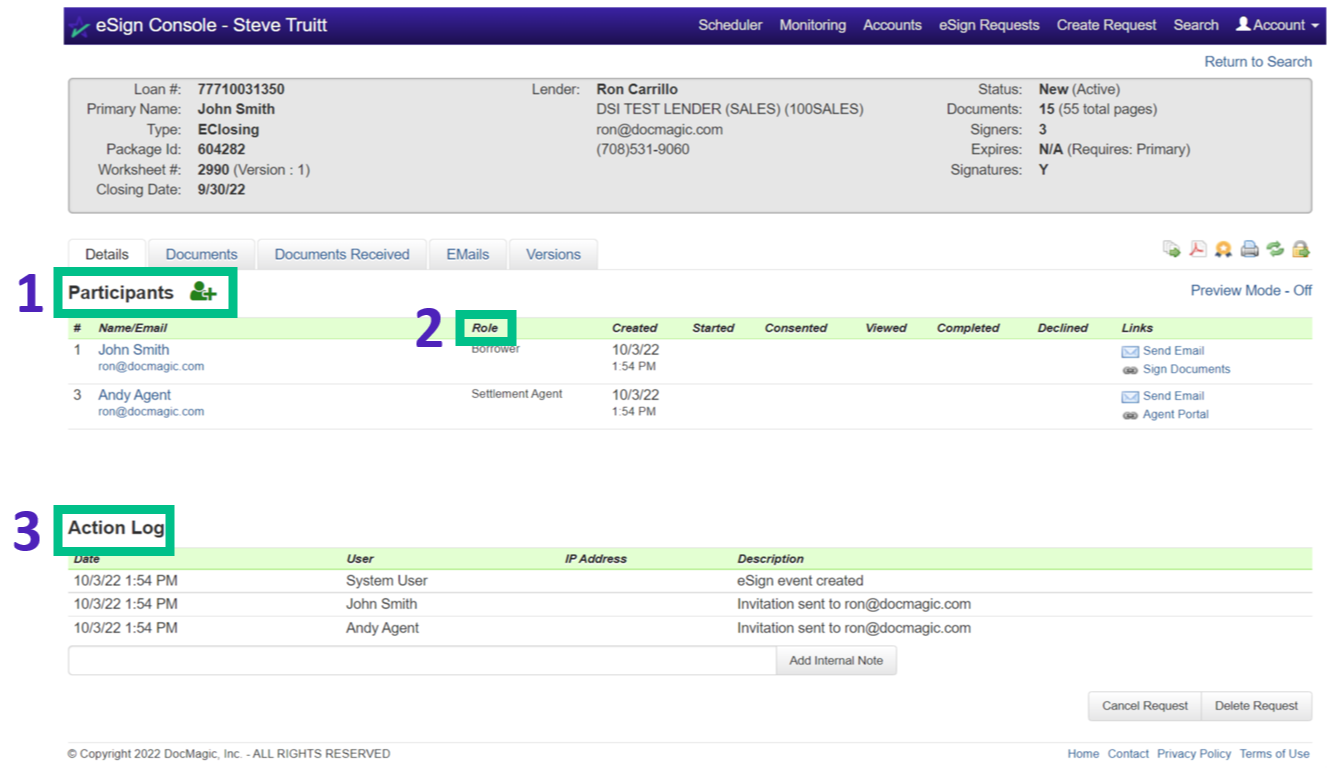Open the Privacy Policy footer link

[x=1194, y=754]
